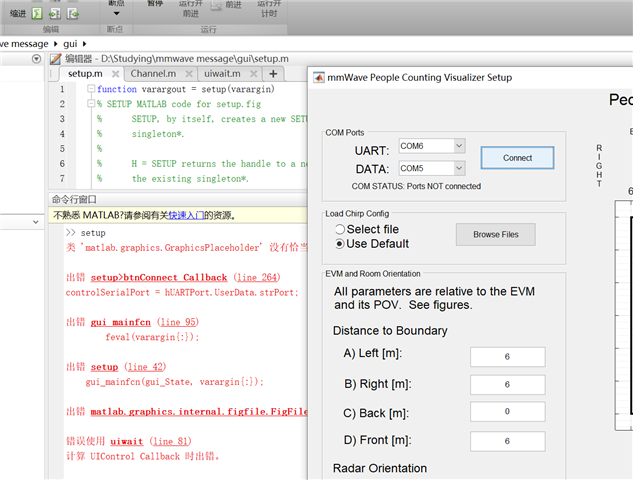Click the Browse Files button

496,235
